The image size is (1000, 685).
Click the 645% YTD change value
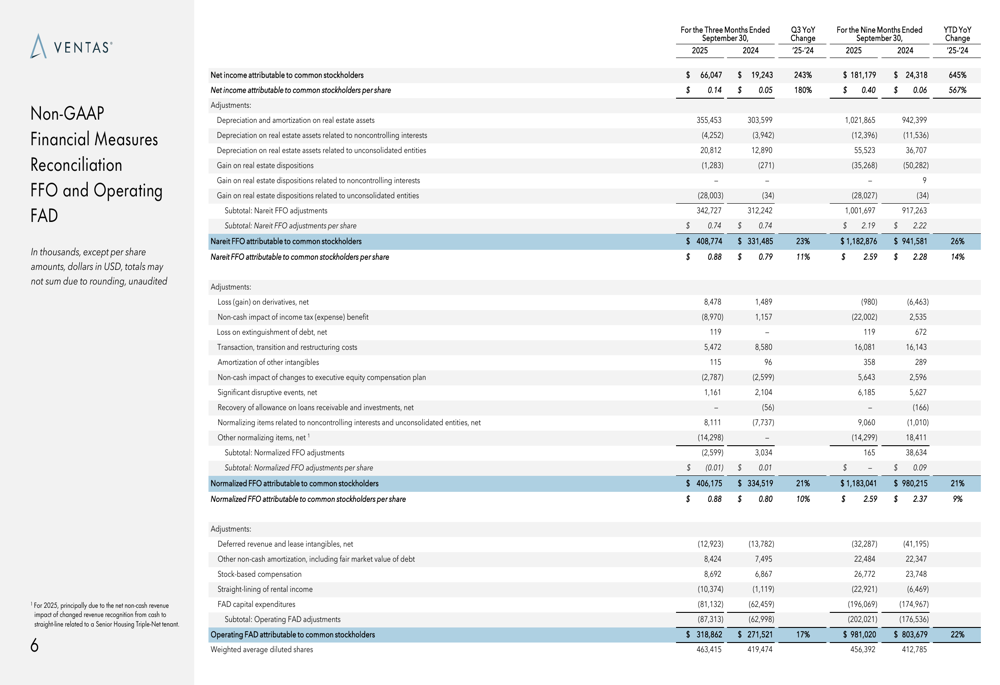pos(957,75)
